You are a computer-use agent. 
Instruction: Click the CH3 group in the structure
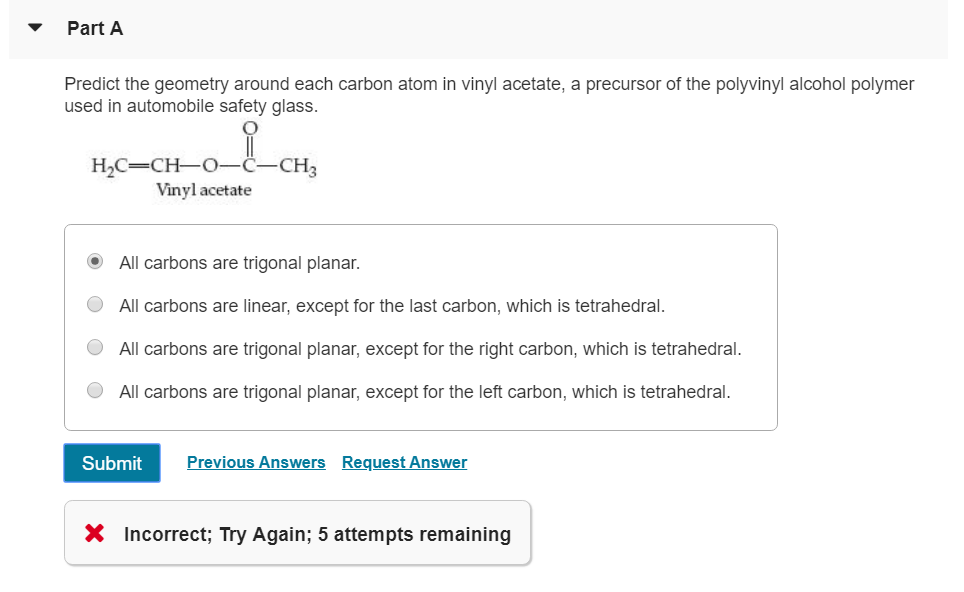point(298,165)
